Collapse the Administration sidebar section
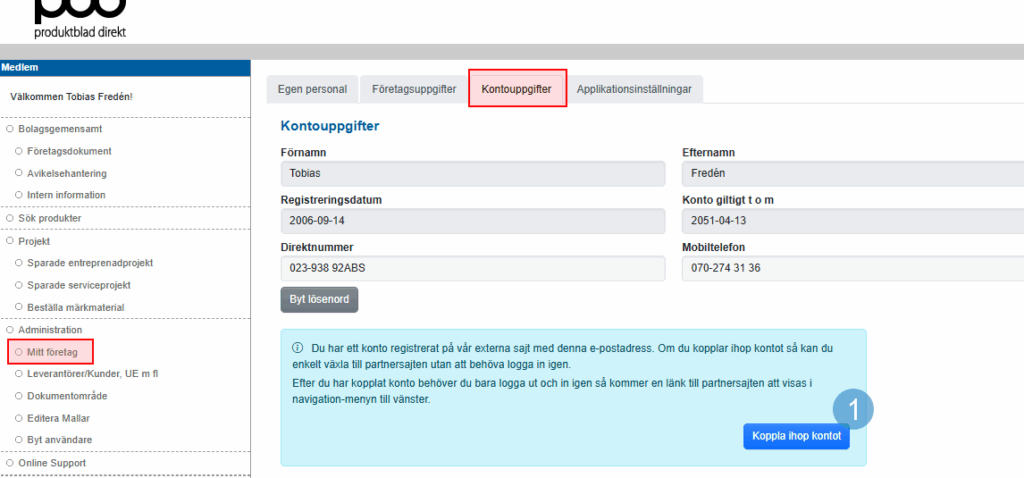1024x478 pixels. click(49, 329)
